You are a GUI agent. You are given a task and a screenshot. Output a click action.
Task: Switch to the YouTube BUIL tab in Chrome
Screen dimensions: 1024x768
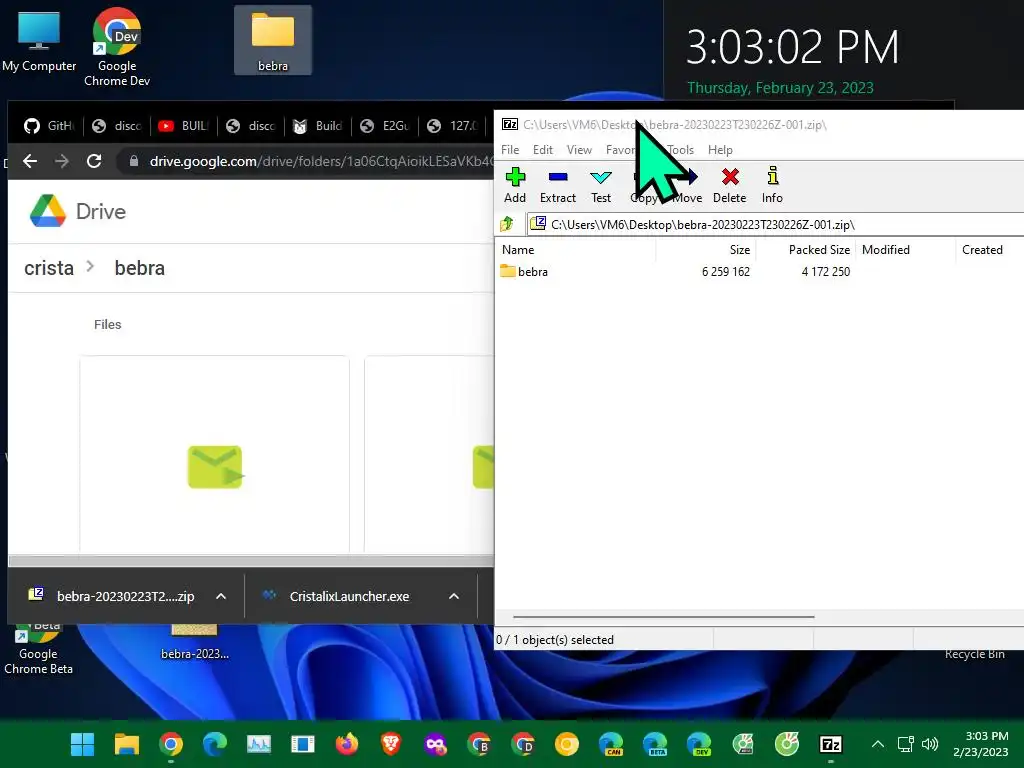184,125
